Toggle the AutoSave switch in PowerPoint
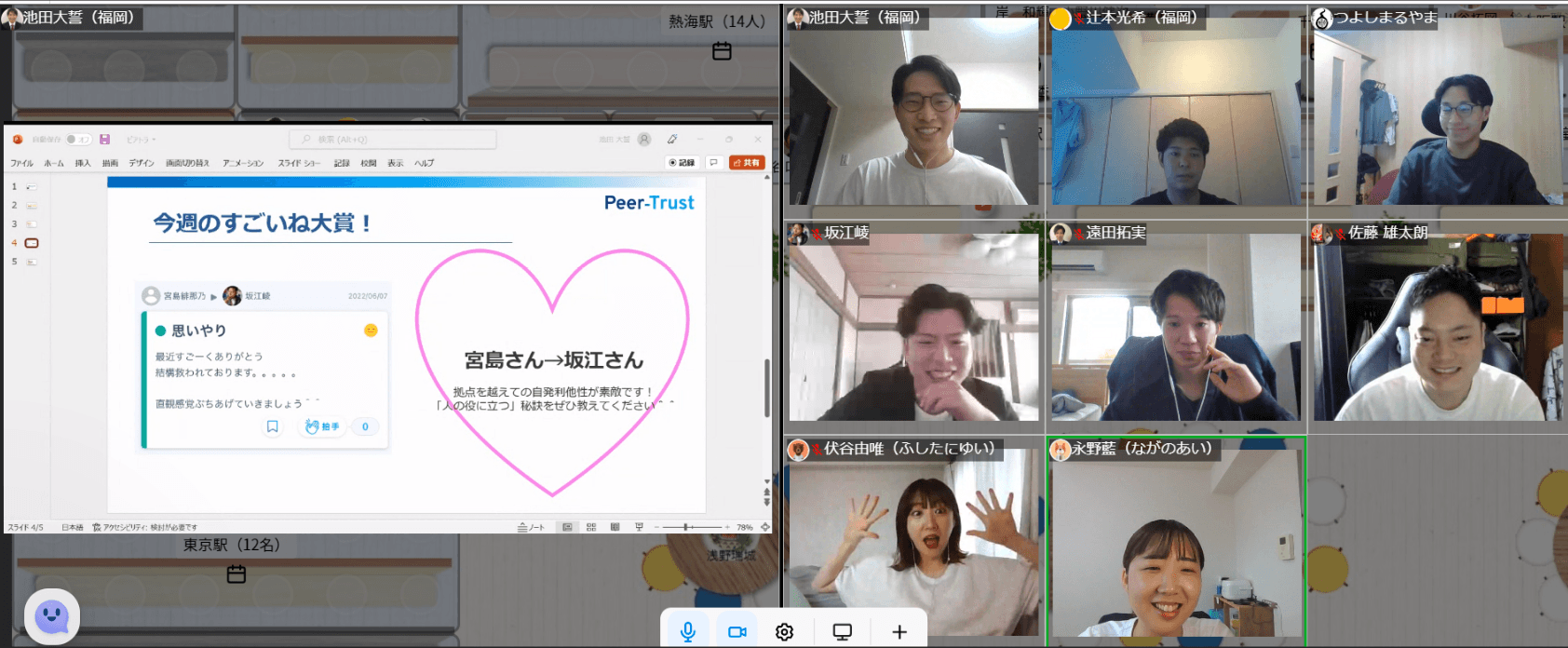Screen dimensions: 1568x648 (x=78, y=140)
